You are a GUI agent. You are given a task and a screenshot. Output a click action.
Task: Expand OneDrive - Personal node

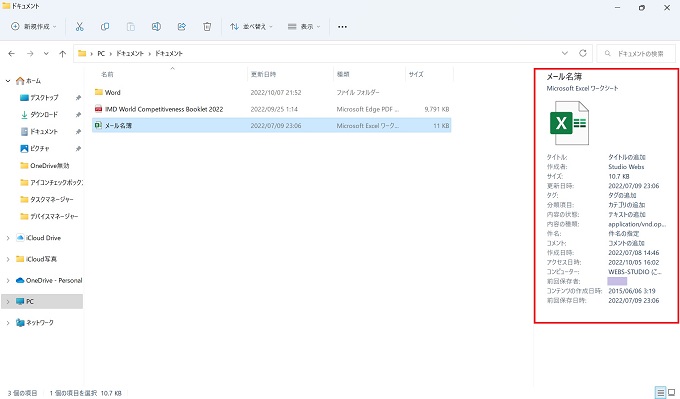click(x=8, y=280)
